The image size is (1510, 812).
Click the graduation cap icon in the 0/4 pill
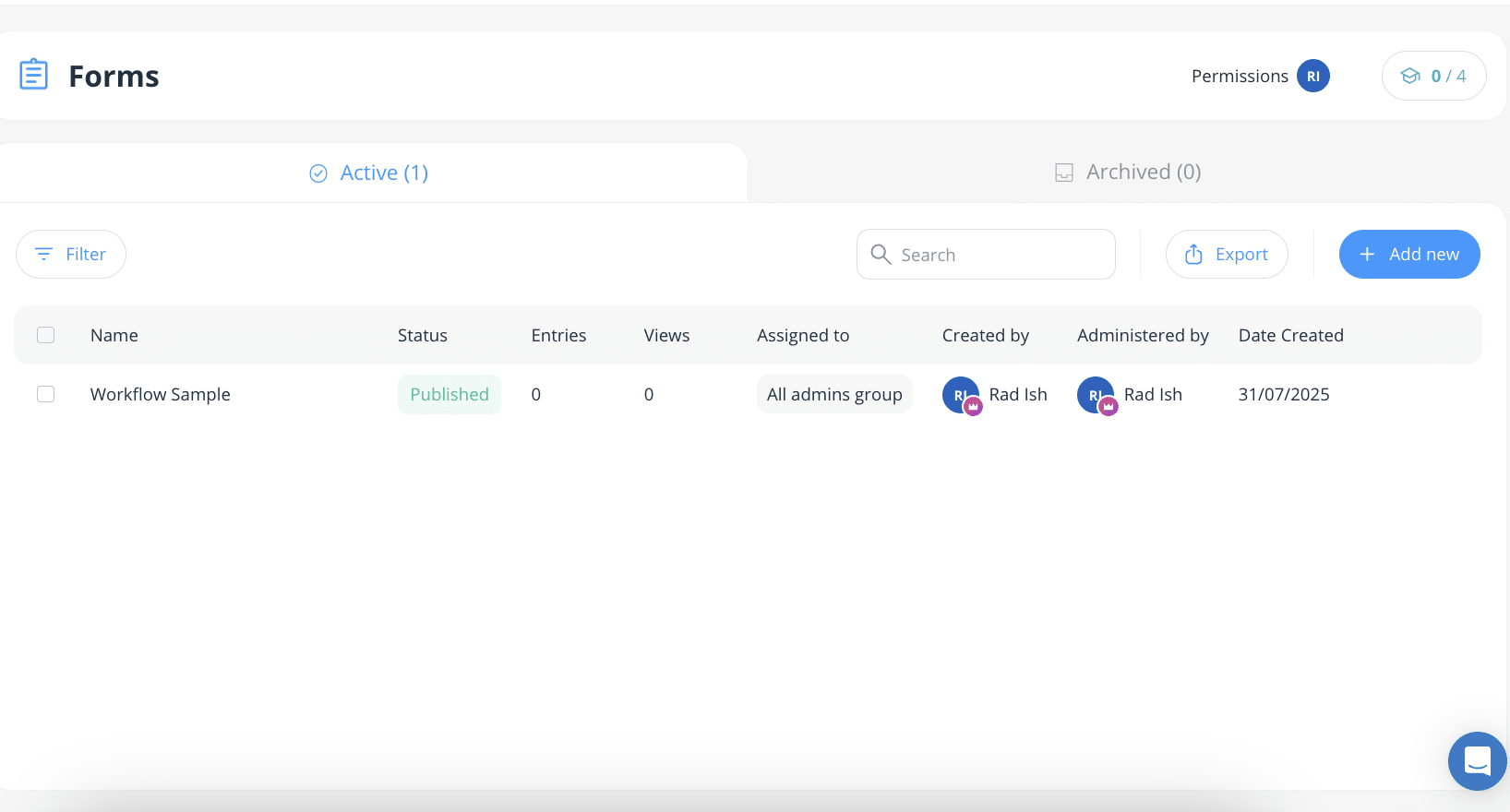click(x=1410, y=76)
